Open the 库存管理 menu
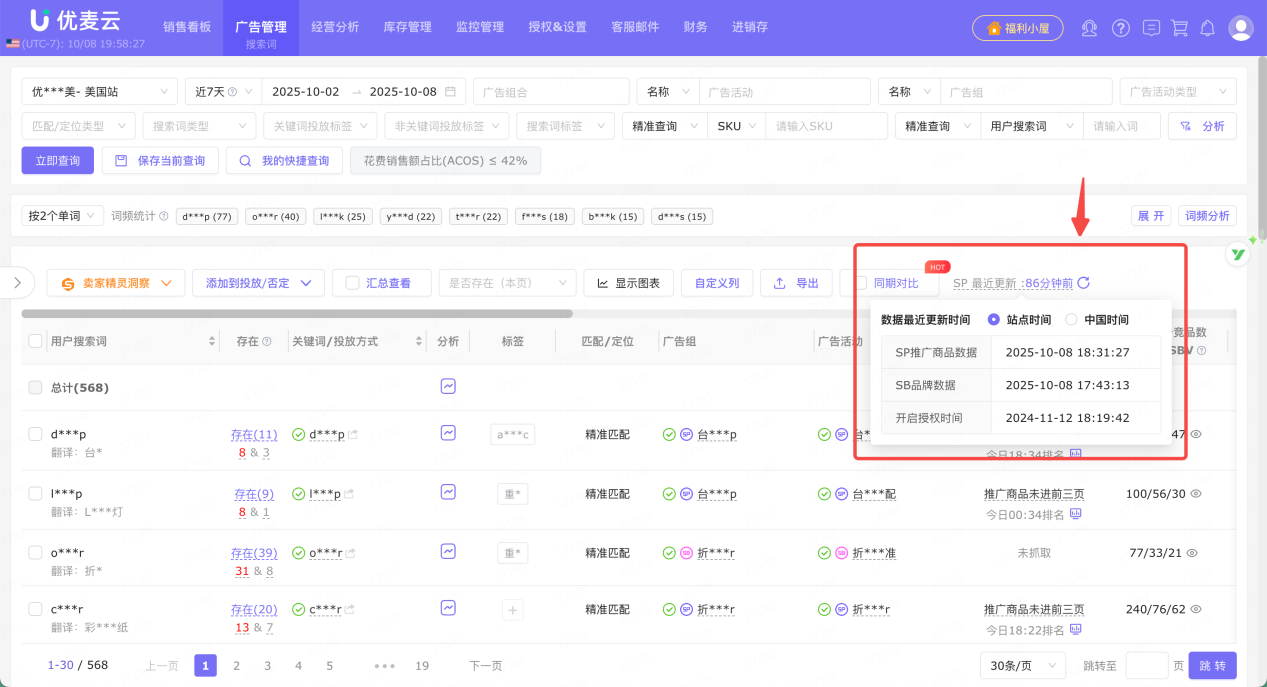 [x=407, y=27]
